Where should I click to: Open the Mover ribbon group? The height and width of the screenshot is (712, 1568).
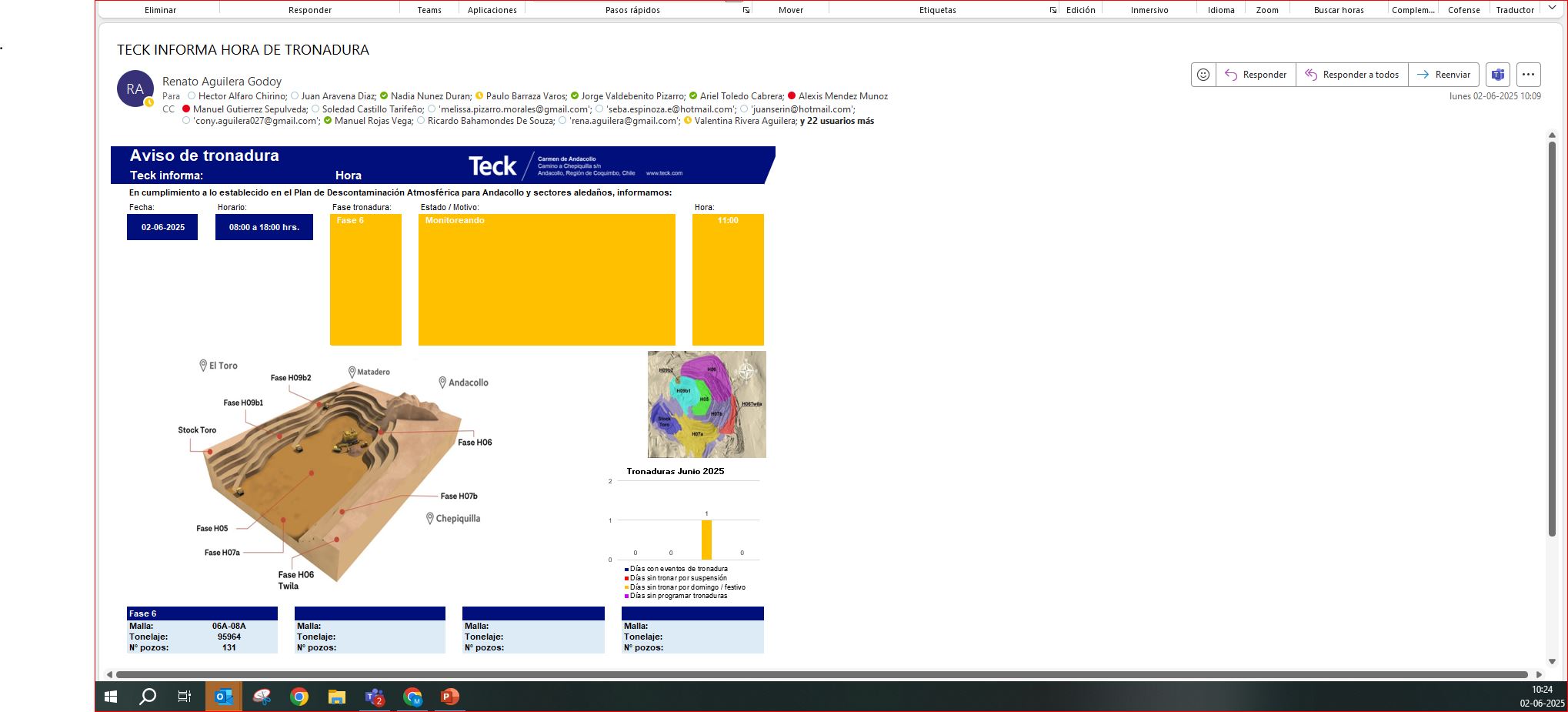pyautogui.click(x=791, y=10)
